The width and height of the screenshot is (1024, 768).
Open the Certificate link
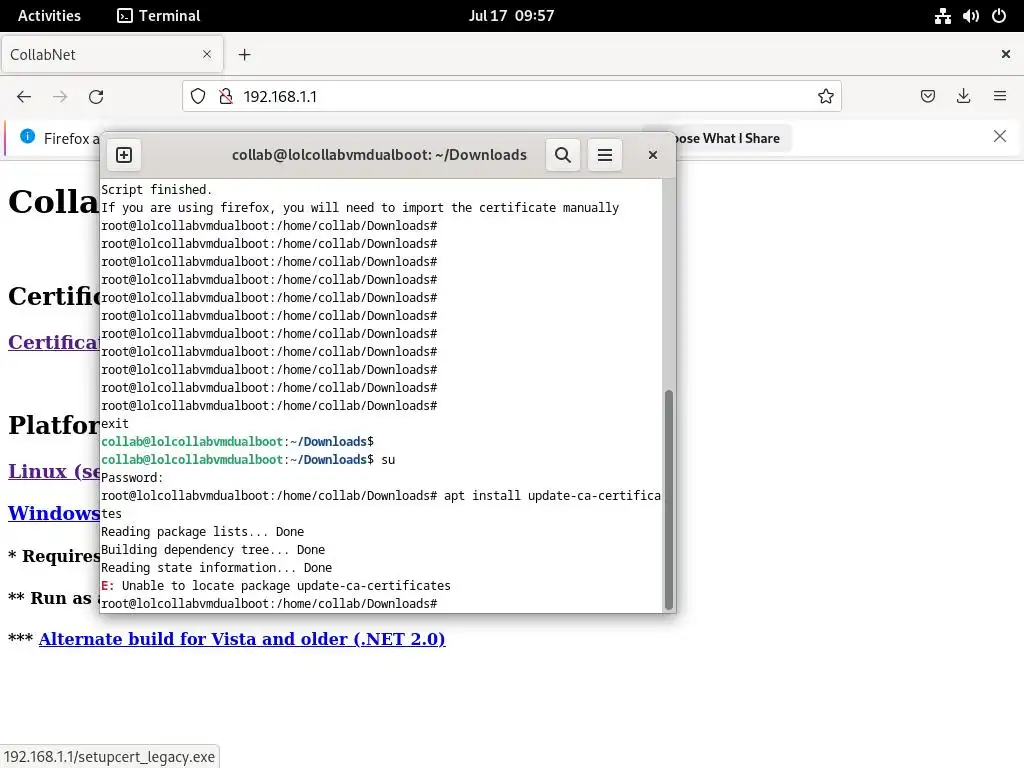[x=54, y=342]
